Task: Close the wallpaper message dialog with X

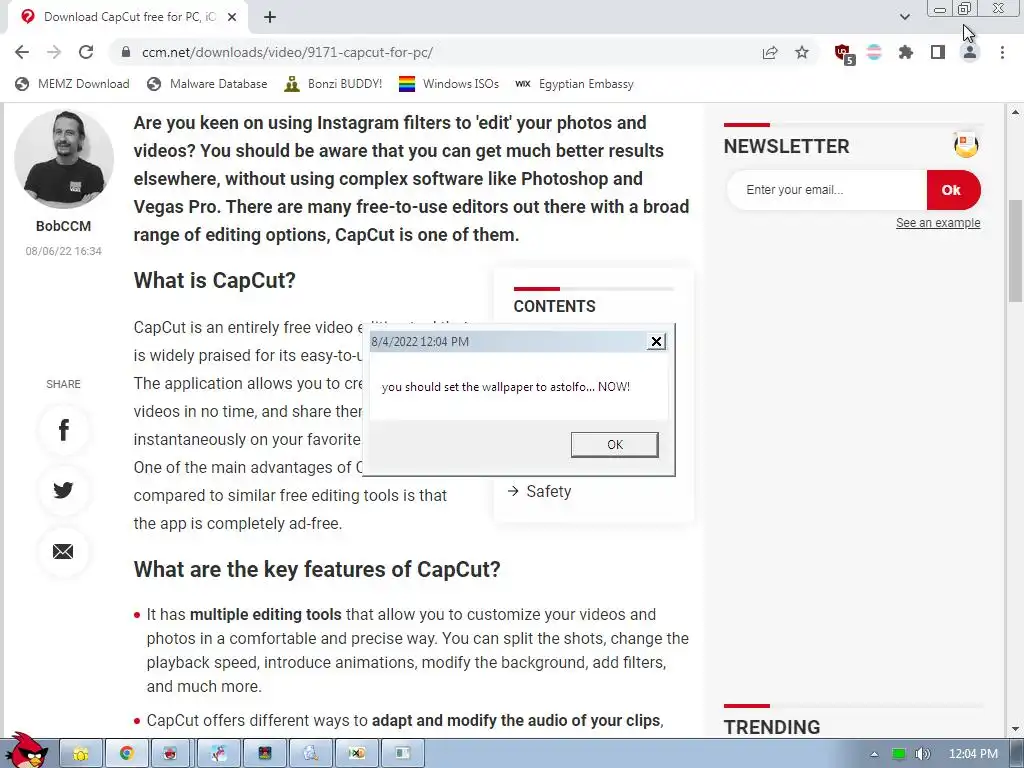Action: click(x=656, y=342)
